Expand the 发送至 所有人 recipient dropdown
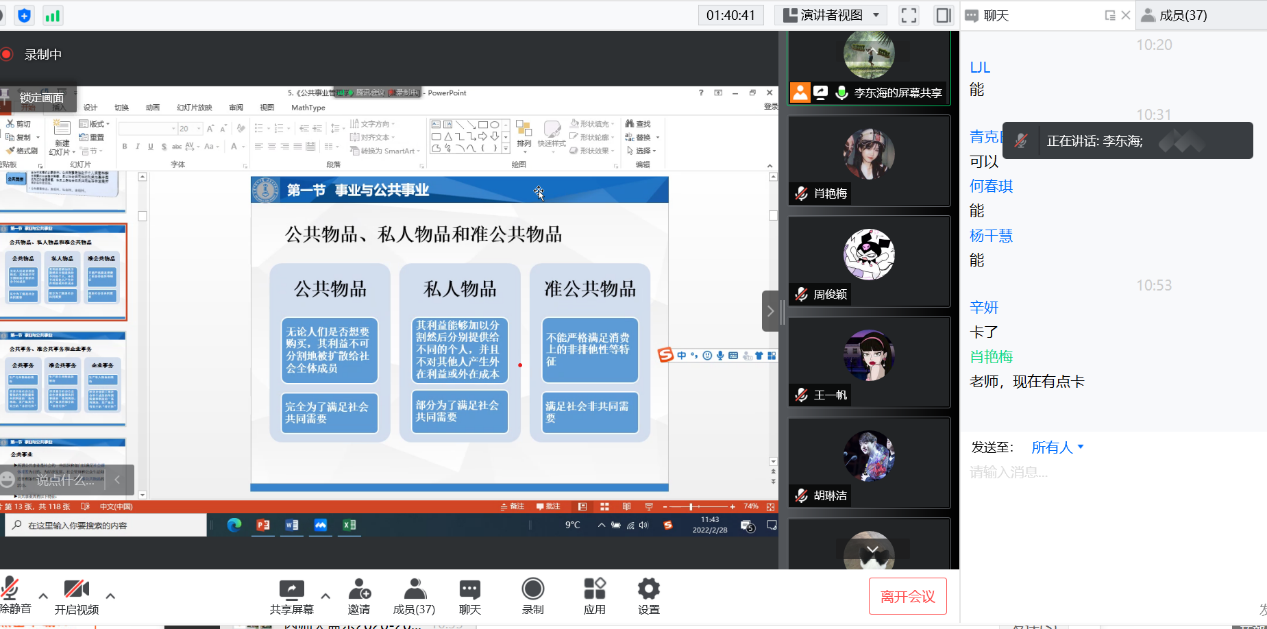 [1058, 448]
